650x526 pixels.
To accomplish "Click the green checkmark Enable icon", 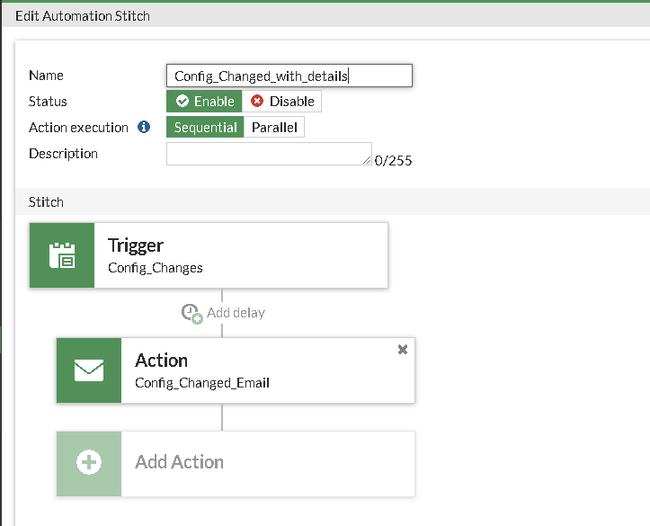I will tap(182, 101).
